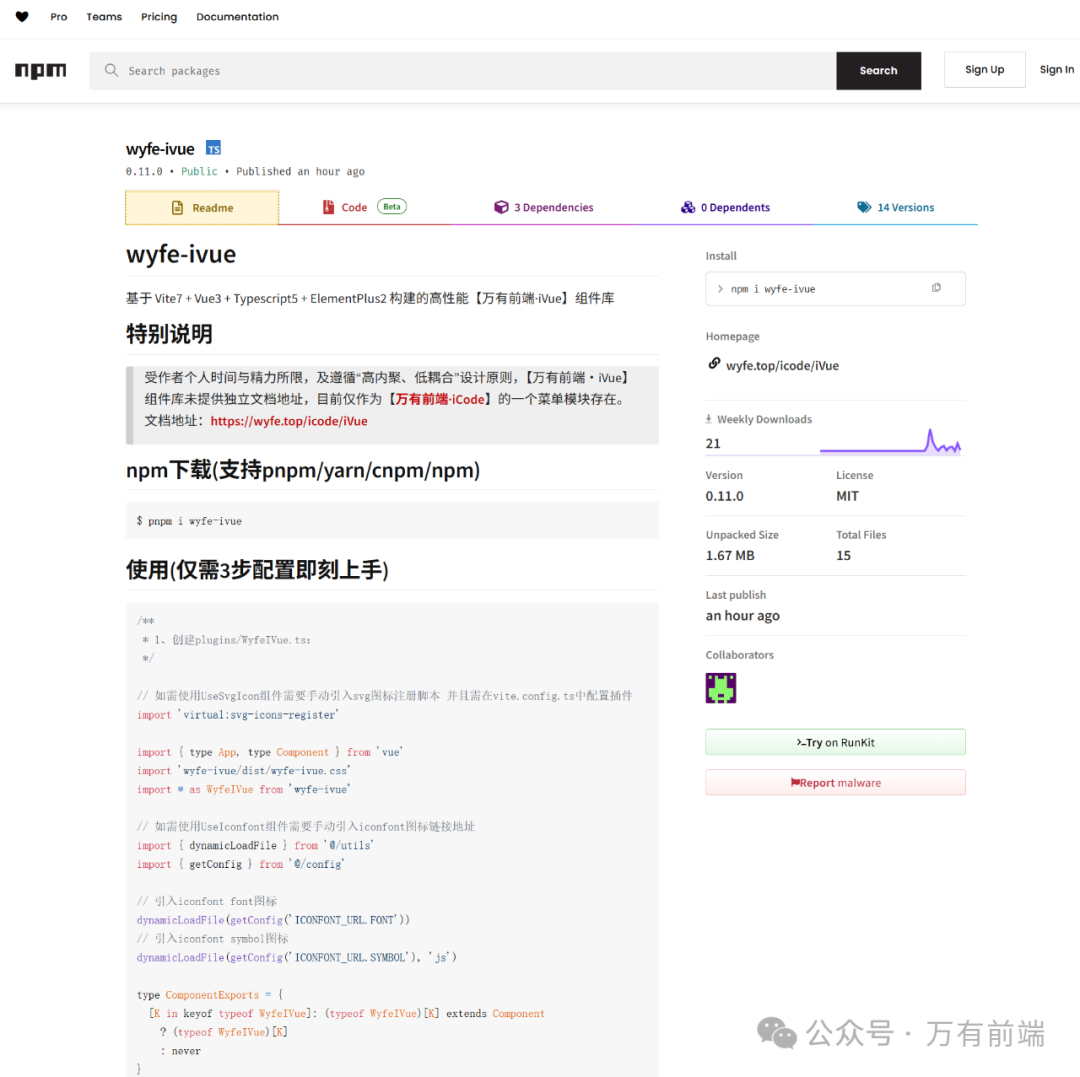Click the heart icon in the top bar
The height and width of the screenshot is (1077, 1080).
point(21,16)
